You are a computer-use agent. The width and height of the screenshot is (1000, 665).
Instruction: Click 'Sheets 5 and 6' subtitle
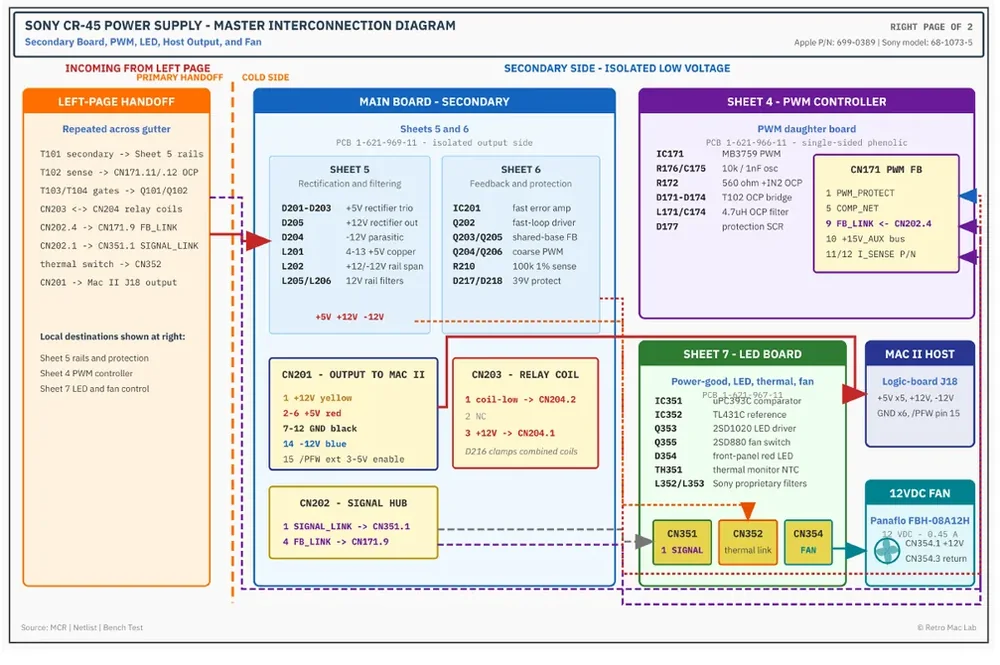(x=434, y=129)
